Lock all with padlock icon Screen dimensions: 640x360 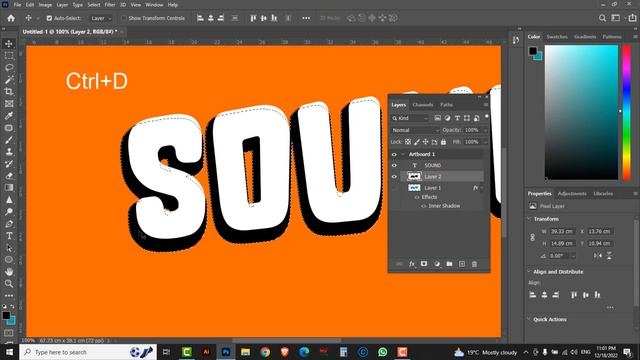click(x=443, y=142)
